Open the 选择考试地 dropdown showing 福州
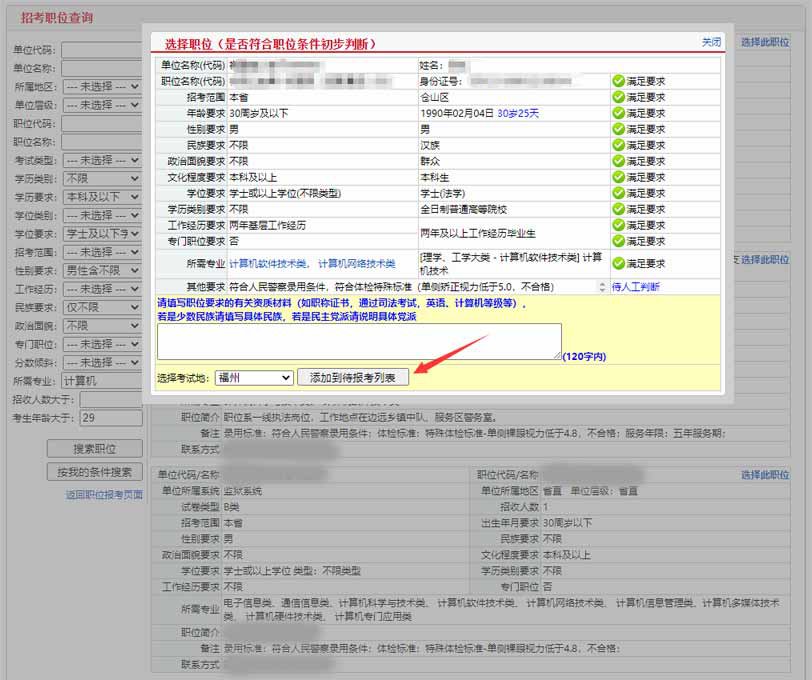Viewport: 812px width, 680px height. (x=254, y=378)
